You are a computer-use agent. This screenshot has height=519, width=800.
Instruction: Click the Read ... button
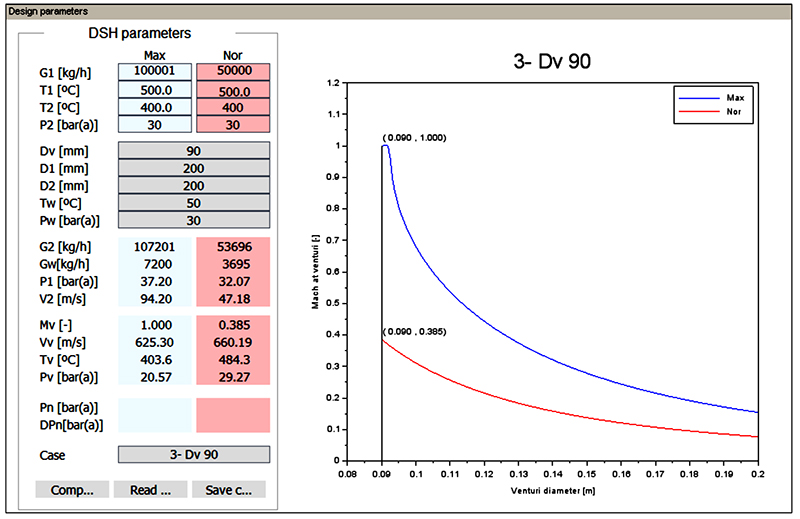point(151,489)
